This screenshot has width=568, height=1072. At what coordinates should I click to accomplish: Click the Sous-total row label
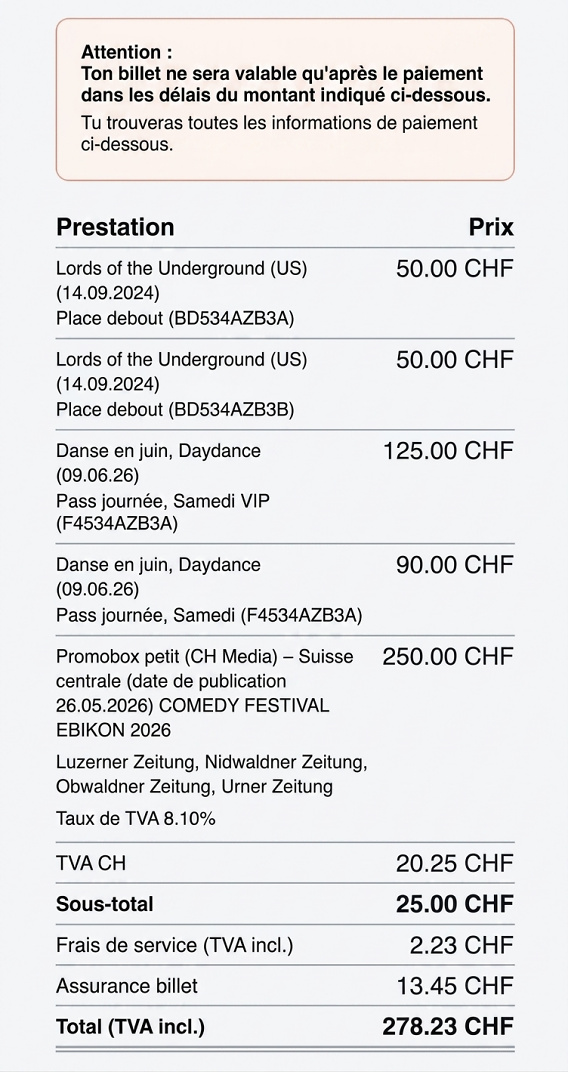(x=105, y=904)
